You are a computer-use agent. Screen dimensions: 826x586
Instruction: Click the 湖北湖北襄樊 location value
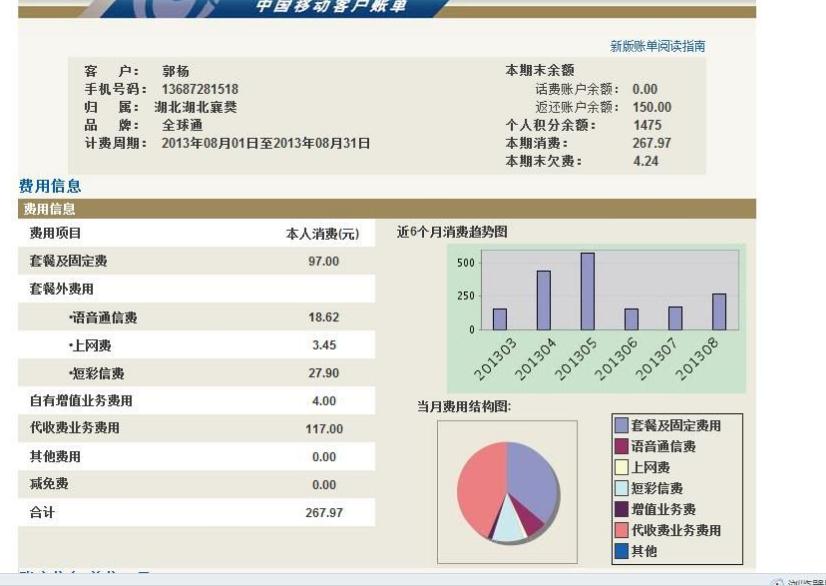(x=195, y=107)
